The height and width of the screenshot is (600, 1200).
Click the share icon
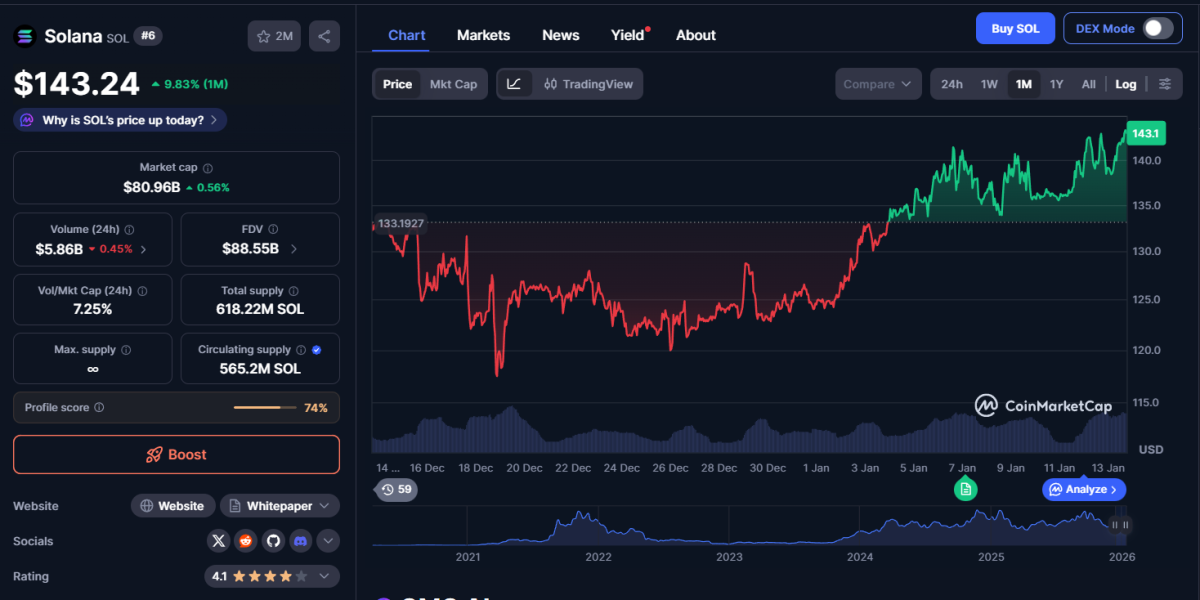click(x=324, y=36)
